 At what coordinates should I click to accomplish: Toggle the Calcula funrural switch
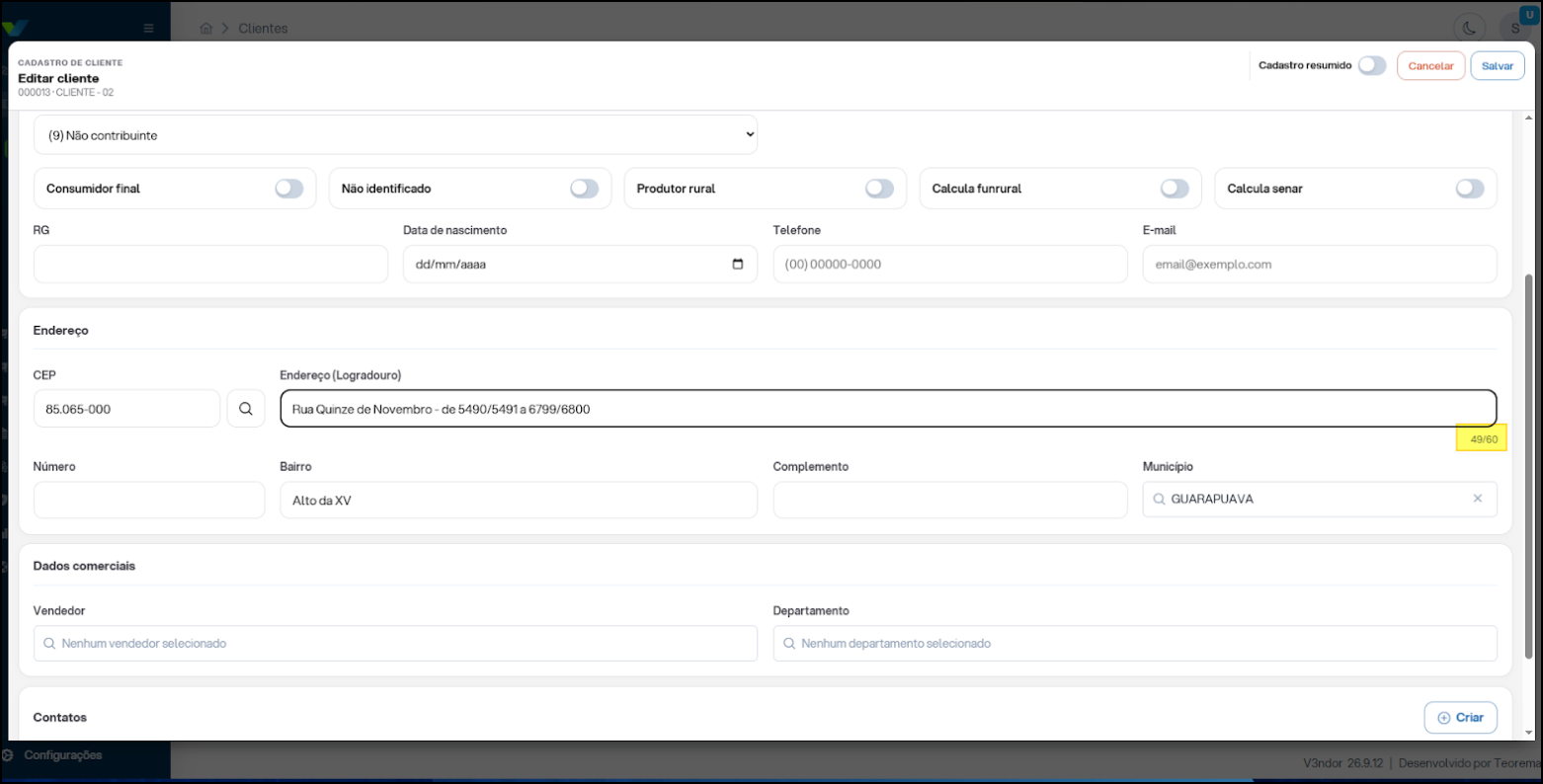click(x=1175, y=189)
